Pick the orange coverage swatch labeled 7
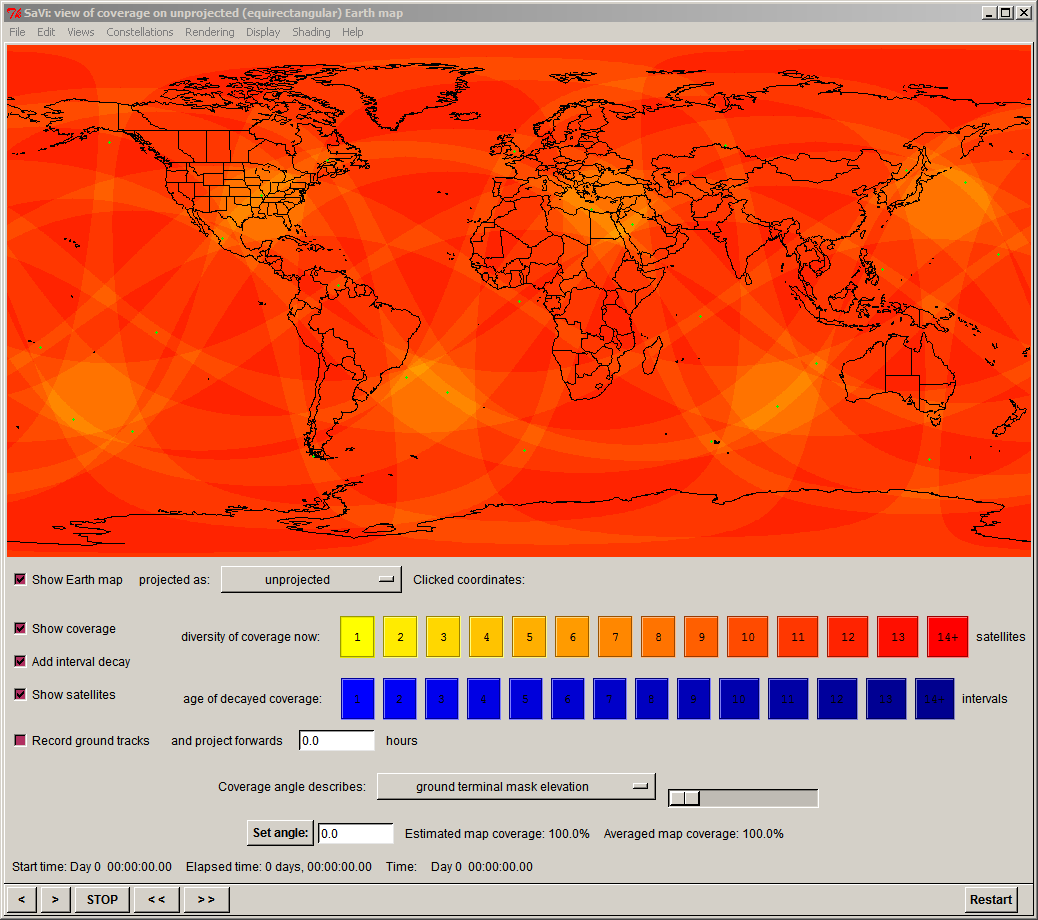The image size is (1038, 920). [x=615, y=637]
